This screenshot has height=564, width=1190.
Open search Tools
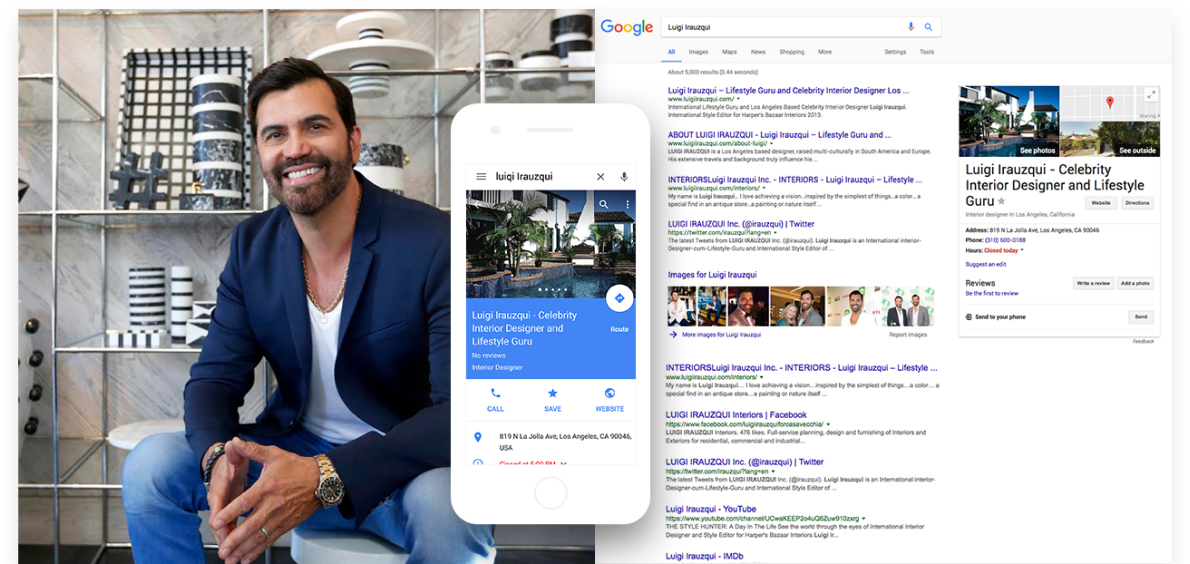point(927,52)
